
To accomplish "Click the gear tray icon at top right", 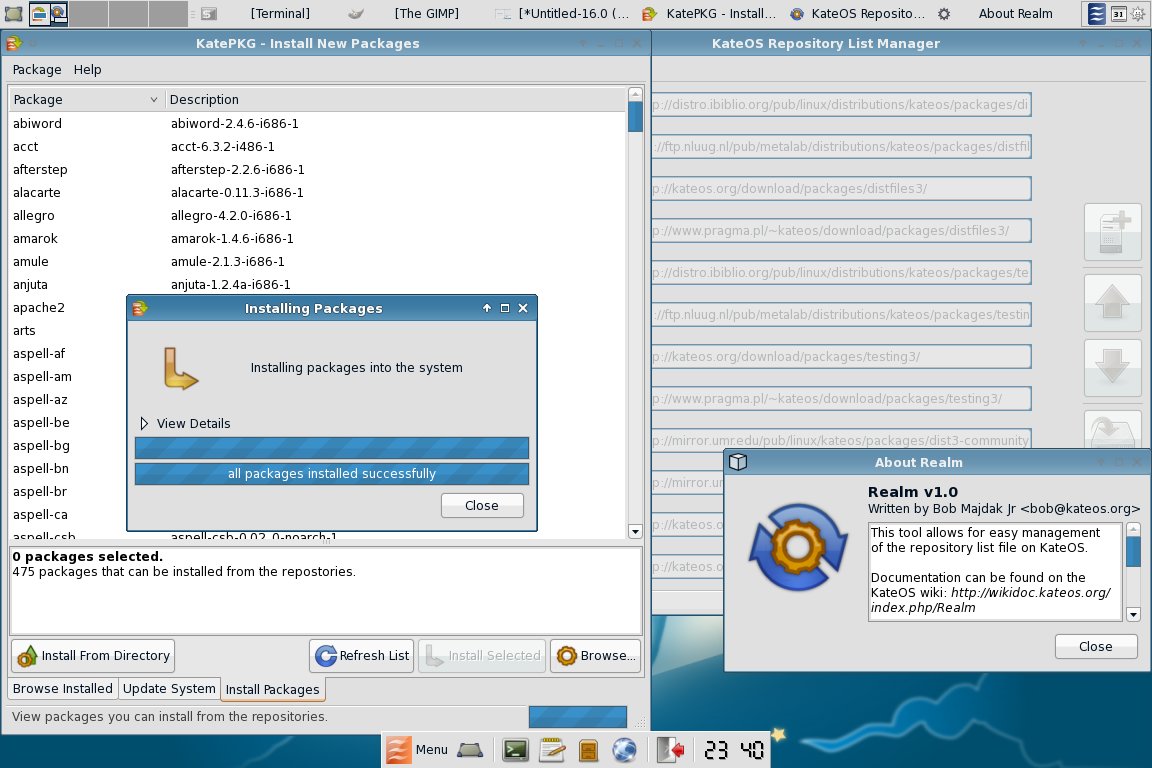I will [1138, 13].
